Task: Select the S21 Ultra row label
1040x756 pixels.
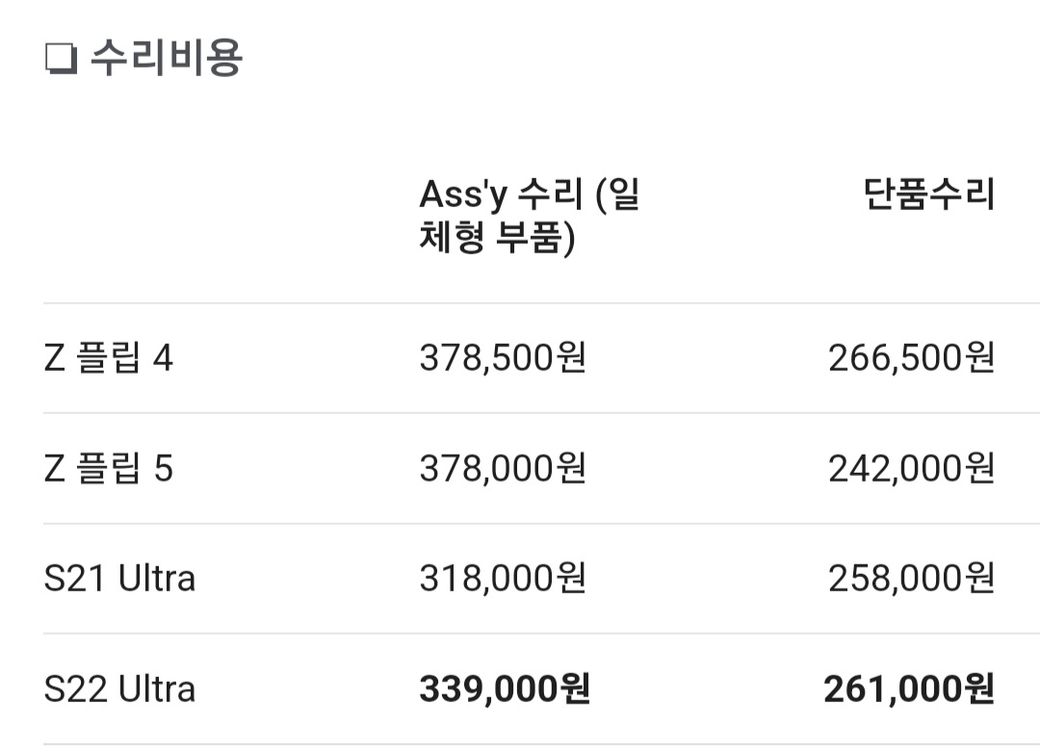Action: coord(120,578)
